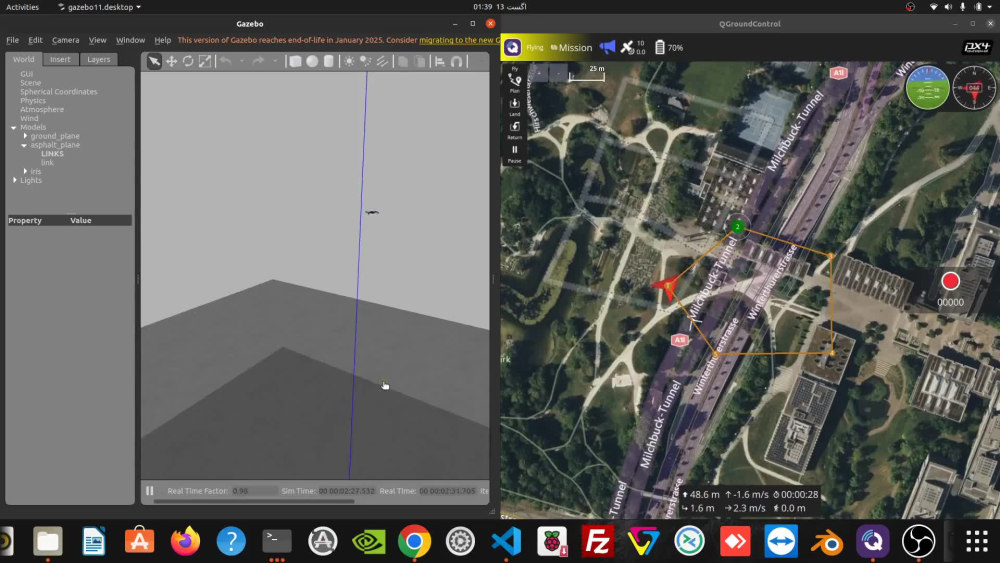Click the redo arrow in Gazebo toolbar
The height and width of the screenshot is (563, 1000).
coord(258,61)
